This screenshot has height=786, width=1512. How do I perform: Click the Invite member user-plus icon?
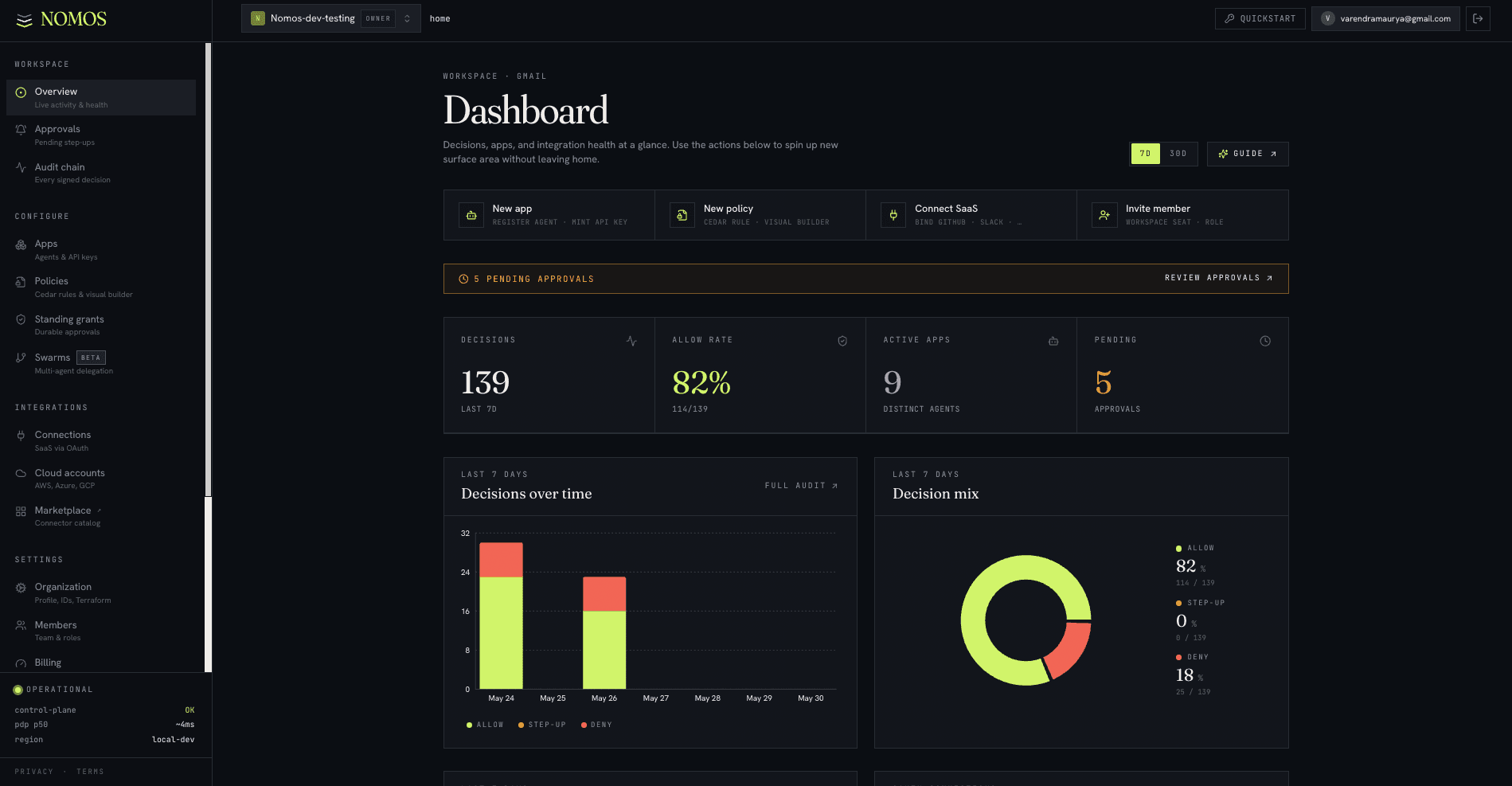[x=1104, y=215]
